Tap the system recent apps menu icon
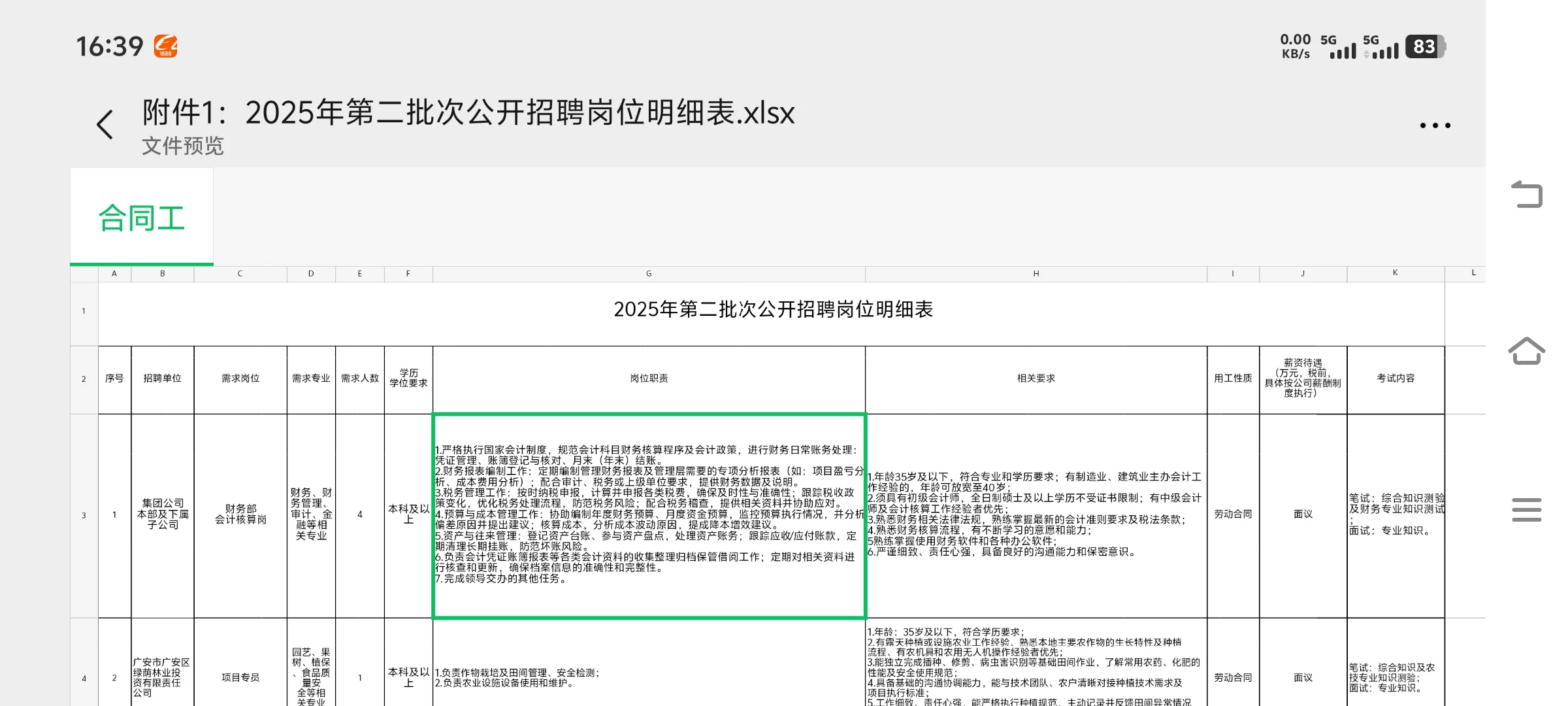This screenshot has width=1568, height=706. tap(1527, 510)
